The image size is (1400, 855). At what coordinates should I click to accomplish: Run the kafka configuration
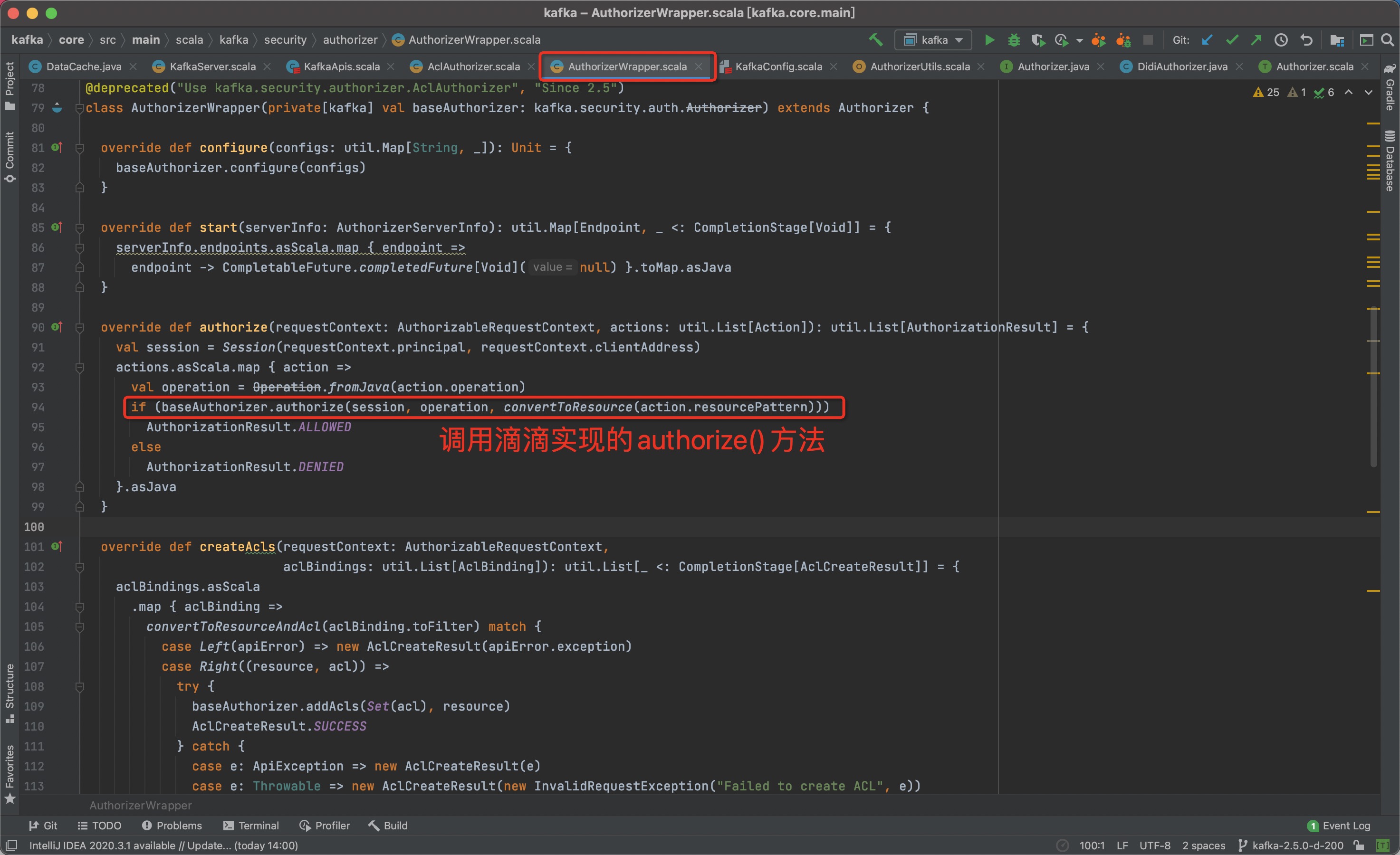989,40
